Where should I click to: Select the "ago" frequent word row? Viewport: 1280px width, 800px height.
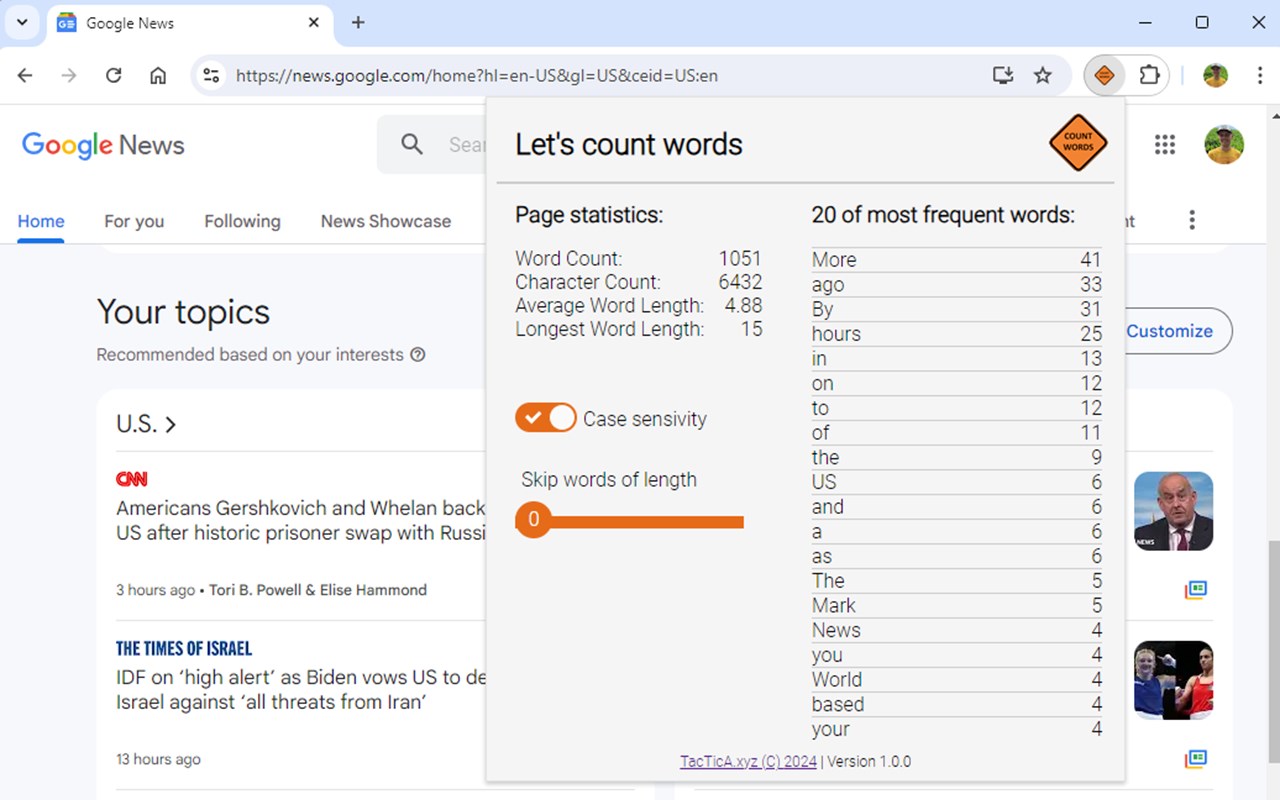pyautogui.click(x=957, y=285)
